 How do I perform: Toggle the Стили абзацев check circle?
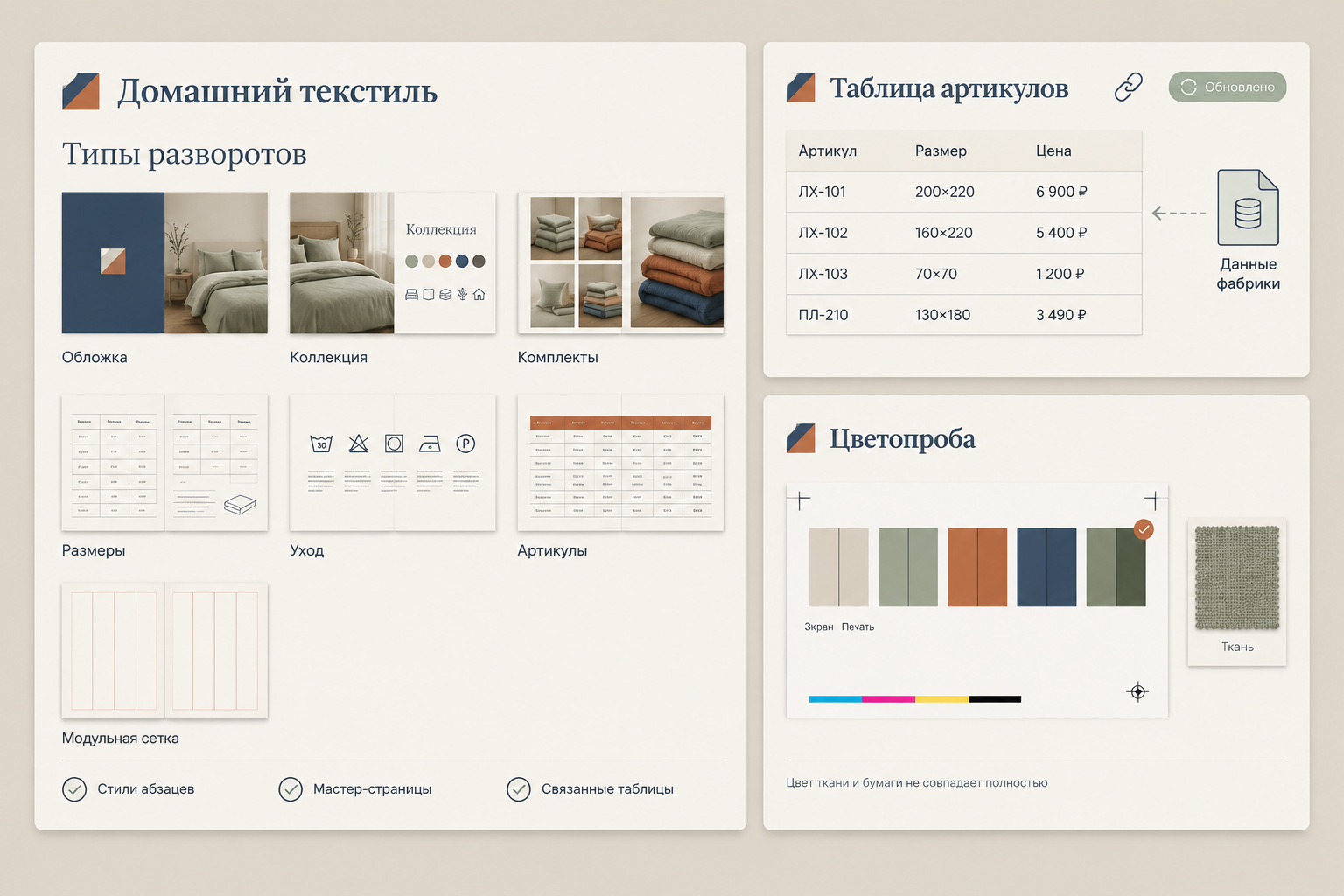tap(74, 789)
